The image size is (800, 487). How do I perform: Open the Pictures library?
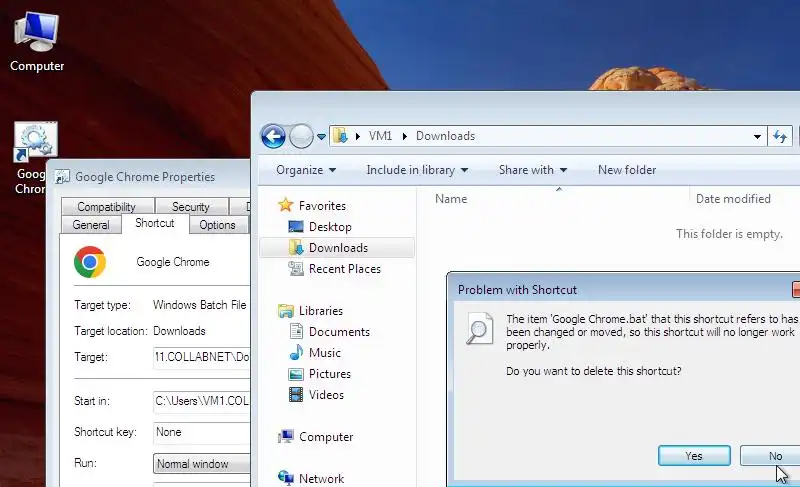pyautogui.click(x=330, y=374)
